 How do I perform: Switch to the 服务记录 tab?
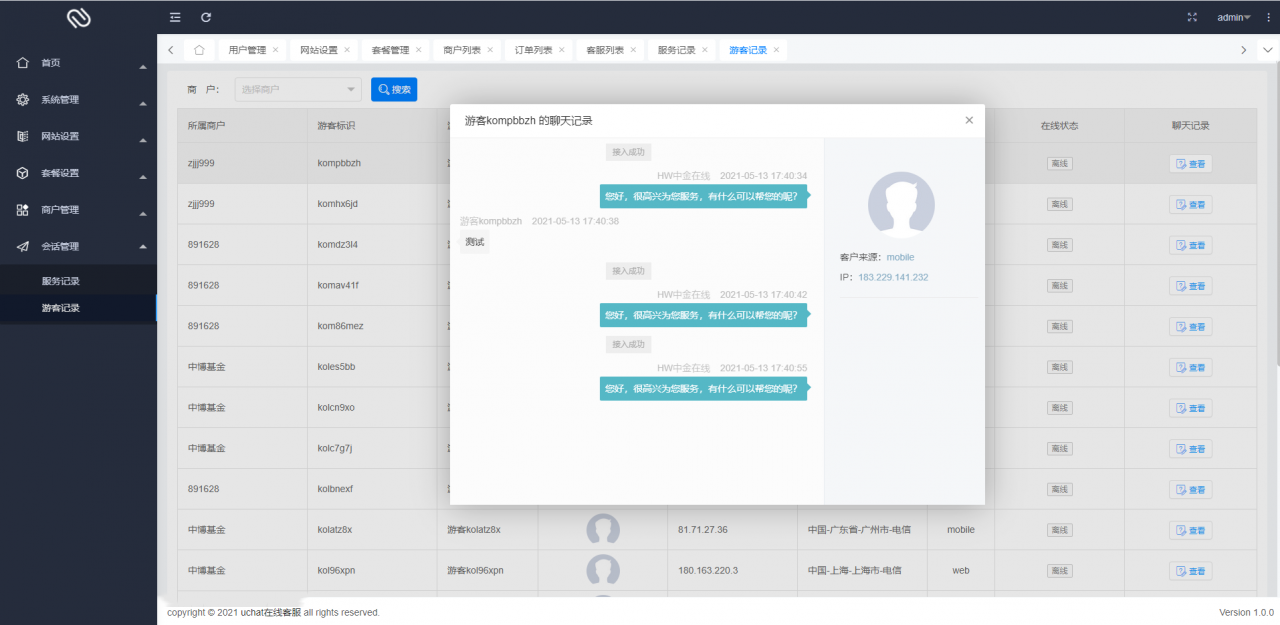(676, 50)
